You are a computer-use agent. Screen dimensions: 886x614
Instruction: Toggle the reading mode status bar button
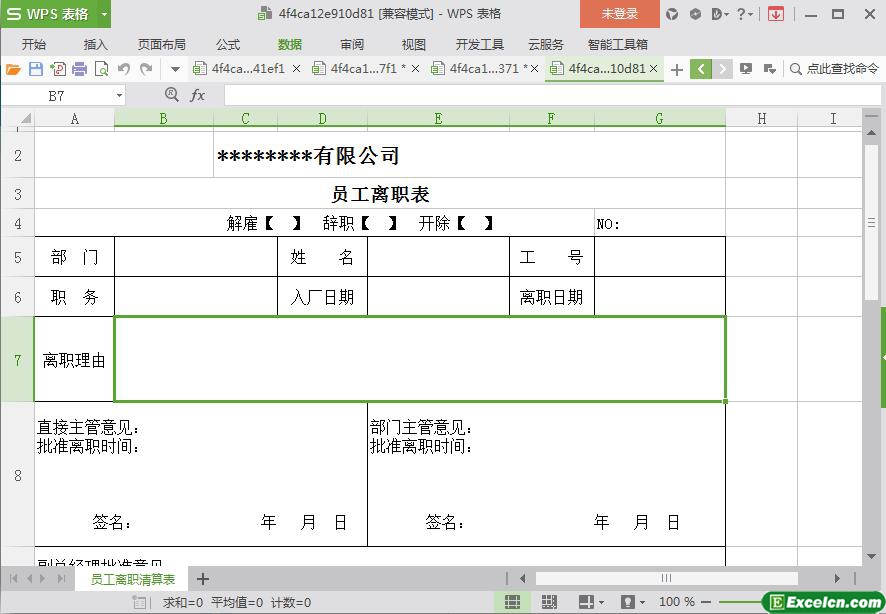(x=587, y=602)
